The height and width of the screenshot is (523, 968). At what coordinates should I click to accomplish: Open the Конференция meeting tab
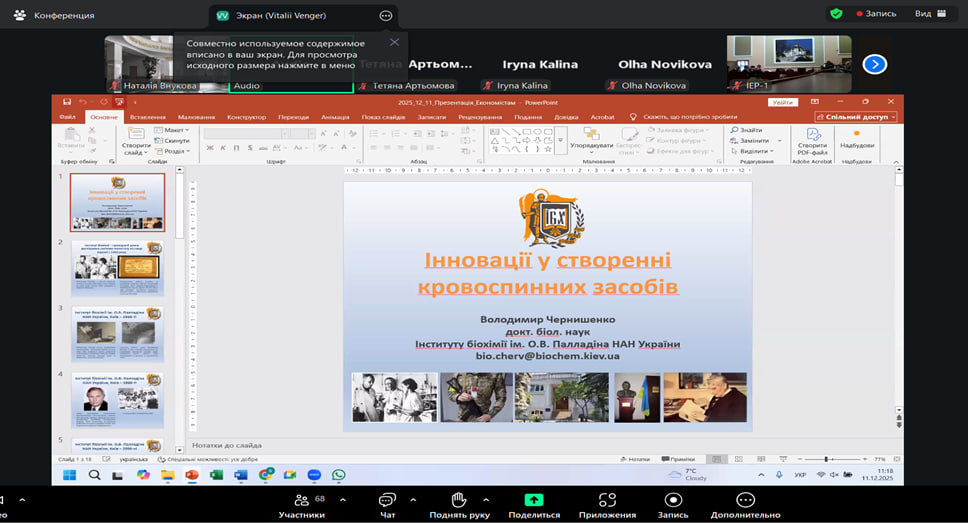click(x=53, y=16)
